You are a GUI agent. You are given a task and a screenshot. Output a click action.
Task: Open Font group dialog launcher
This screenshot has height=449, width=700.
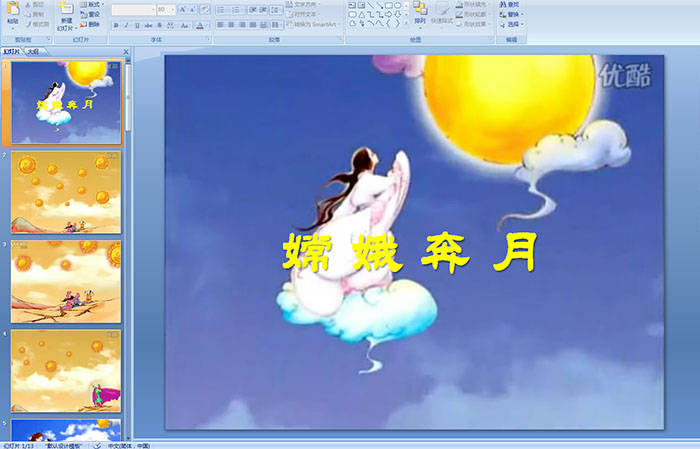tap(208, 39)
